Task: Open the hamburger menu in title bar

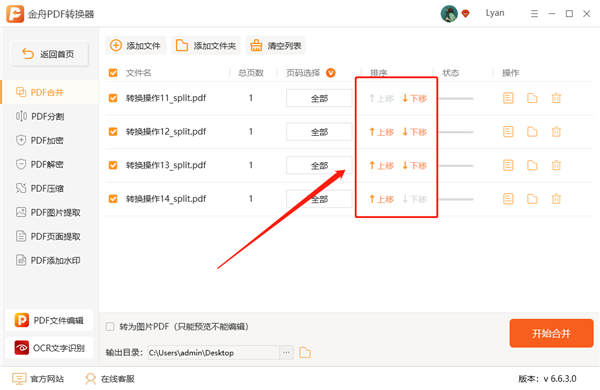Action: (535, 14)
